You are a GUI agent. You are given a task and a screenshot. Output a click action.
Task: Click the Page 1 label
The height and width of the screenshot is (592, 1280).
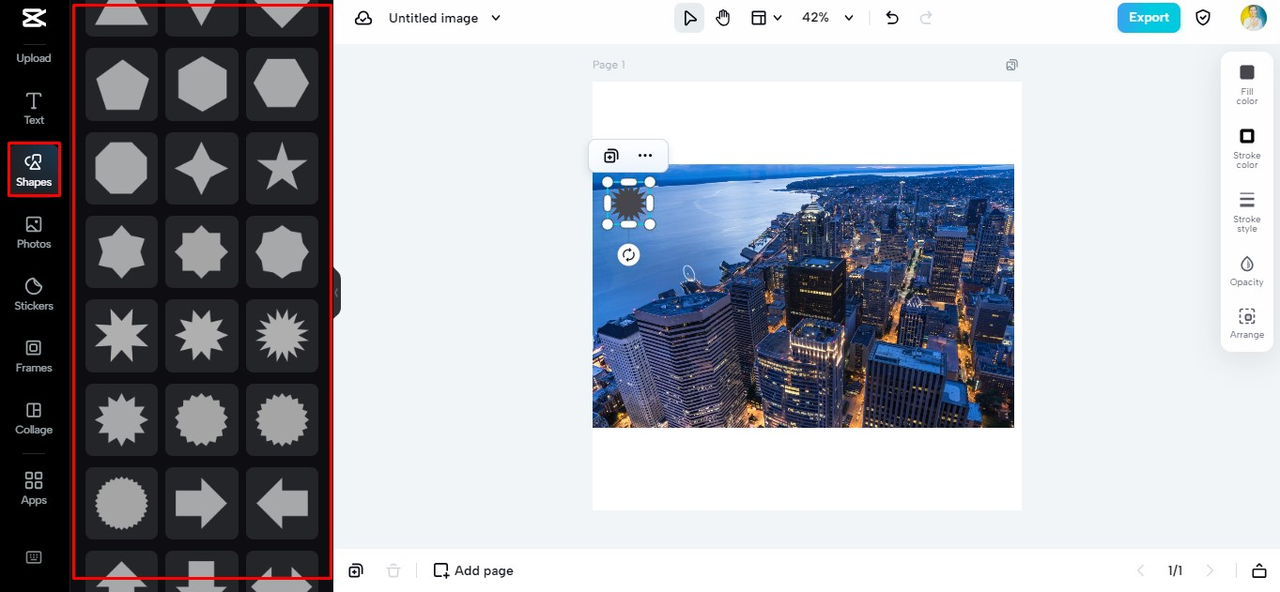(x=609, y=65)
